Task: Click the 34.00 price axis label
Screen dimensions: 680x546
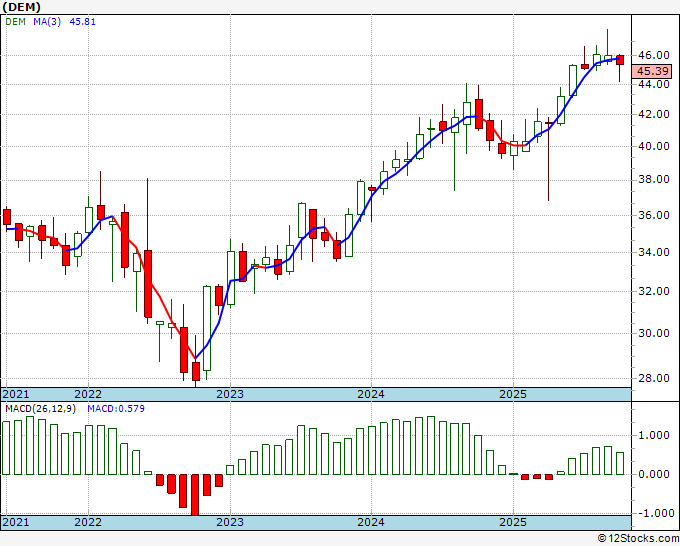Action: (654, 252)
